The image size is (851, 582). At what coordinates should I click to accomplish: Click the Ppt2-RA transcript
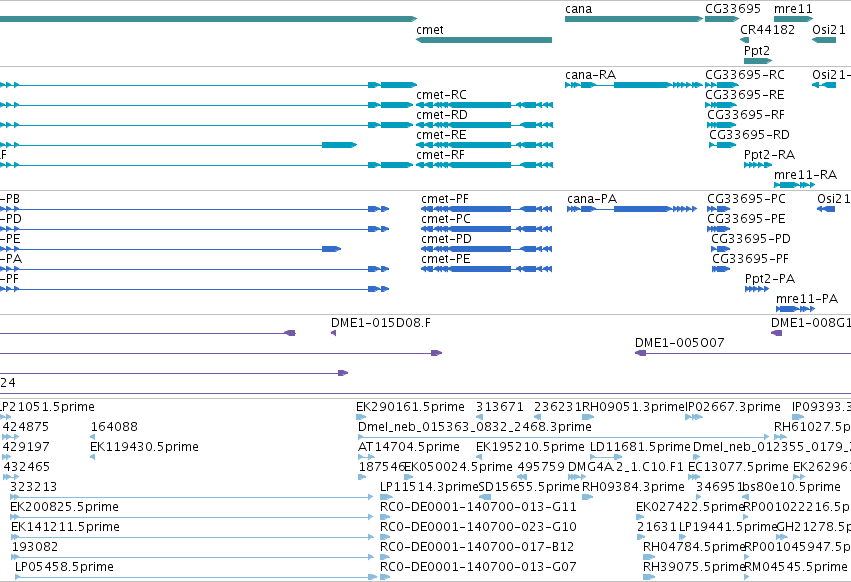click(x=758, y=165)
